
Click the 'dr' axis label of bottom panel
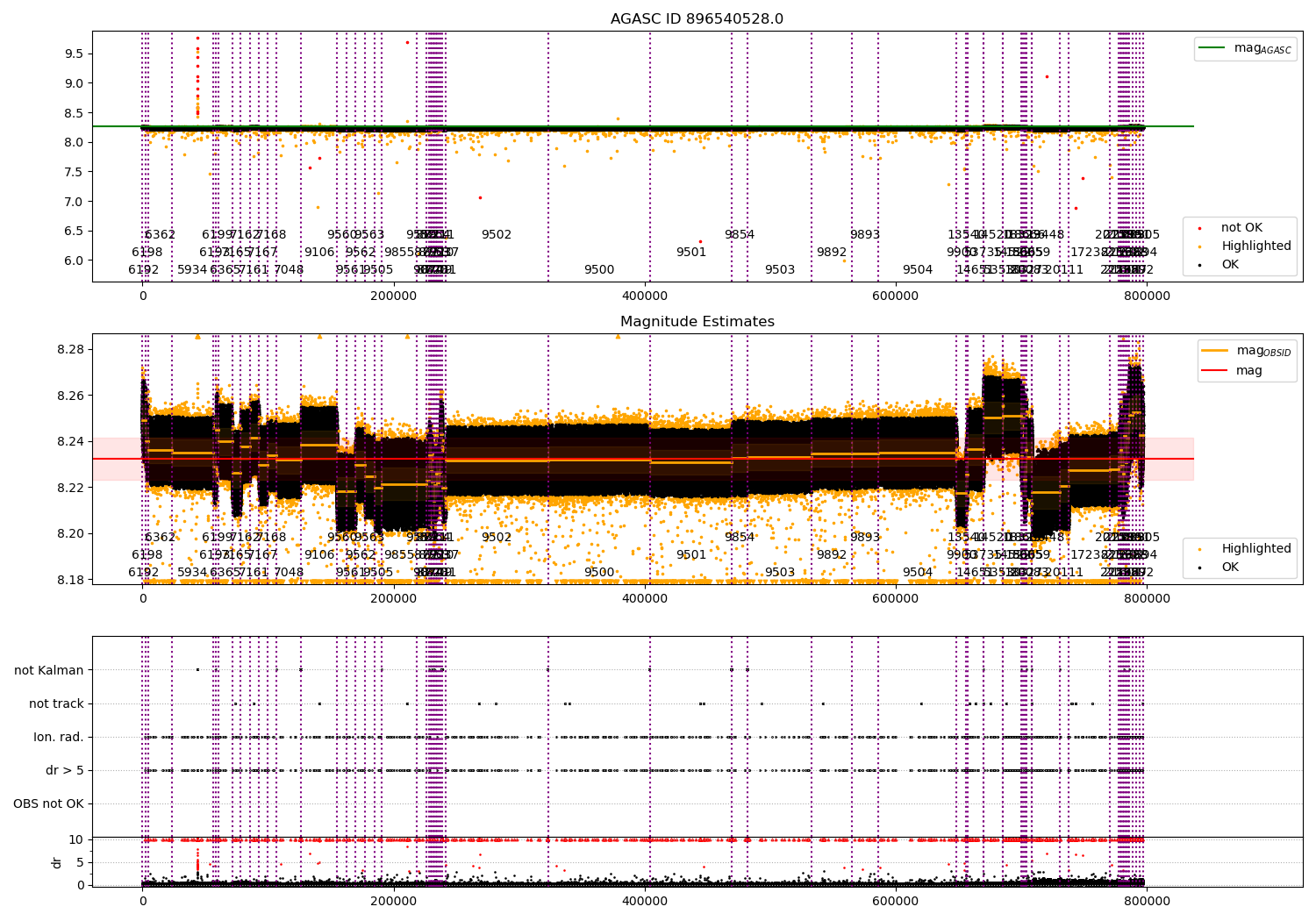point(57,862)
